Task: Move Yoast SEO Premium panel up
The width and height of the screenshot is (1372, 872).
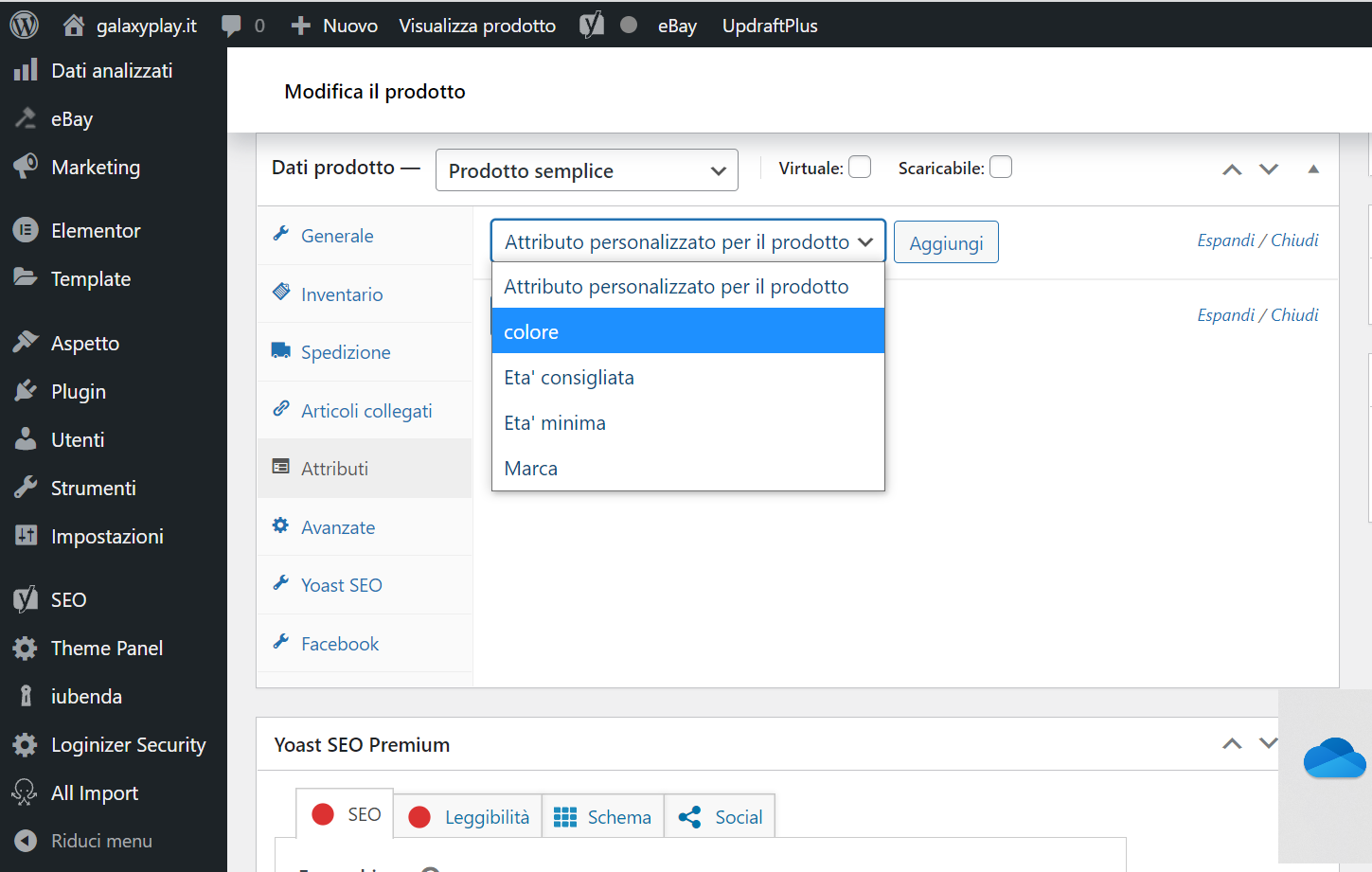Action: coord(1232,744)
